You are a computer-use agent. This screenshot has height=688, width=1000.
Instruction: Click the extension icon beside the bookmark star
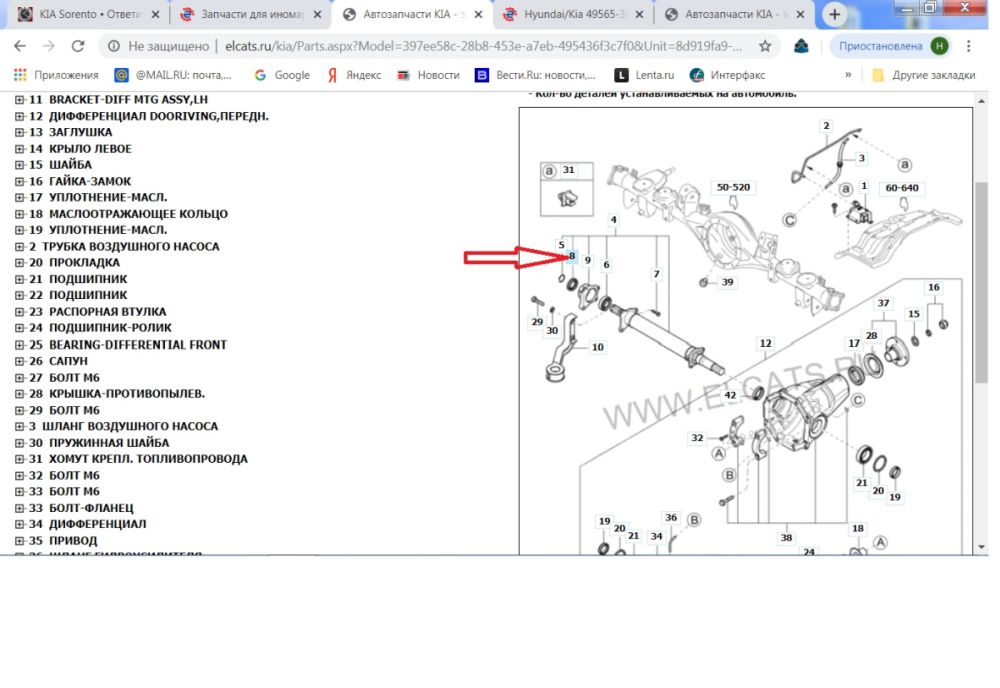pyautogui.click(x=801, y=46)
